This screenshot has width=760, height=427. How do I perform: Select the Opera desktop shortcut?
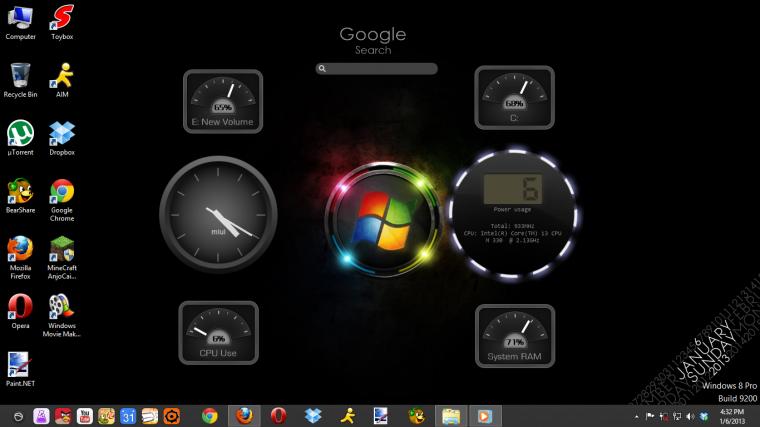click(20, 312)
